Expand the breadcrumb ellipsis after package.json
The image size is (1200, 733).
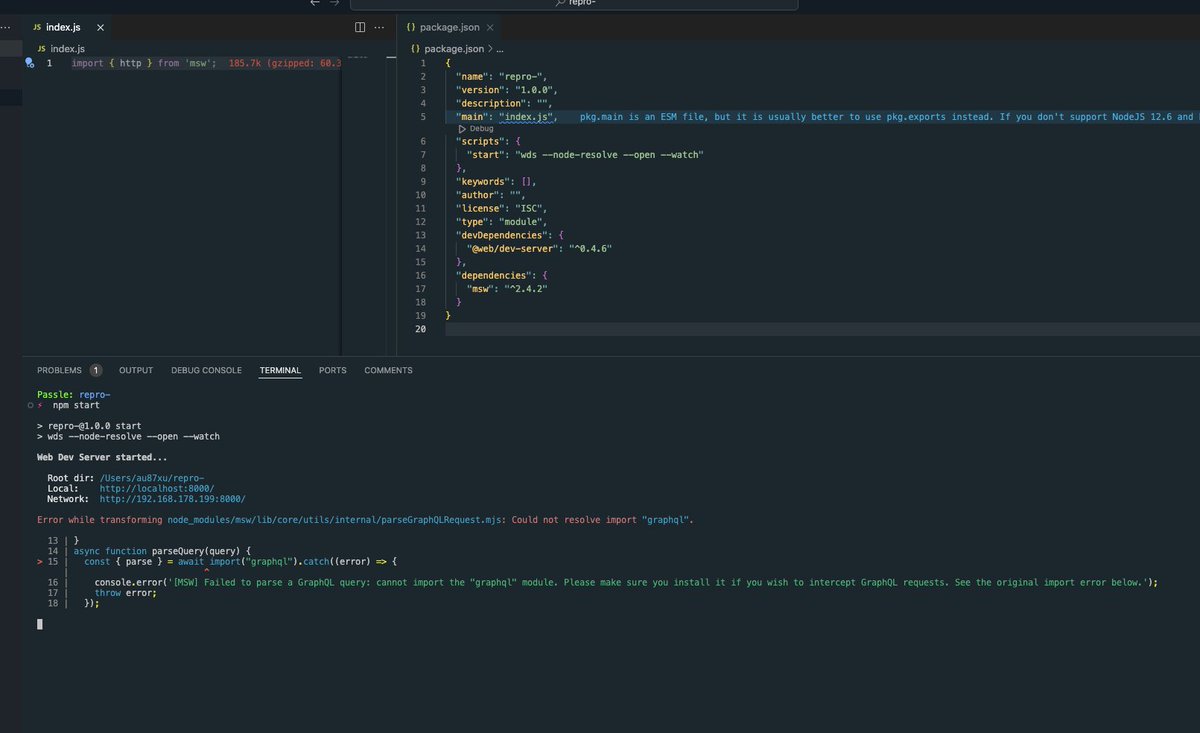501,48
